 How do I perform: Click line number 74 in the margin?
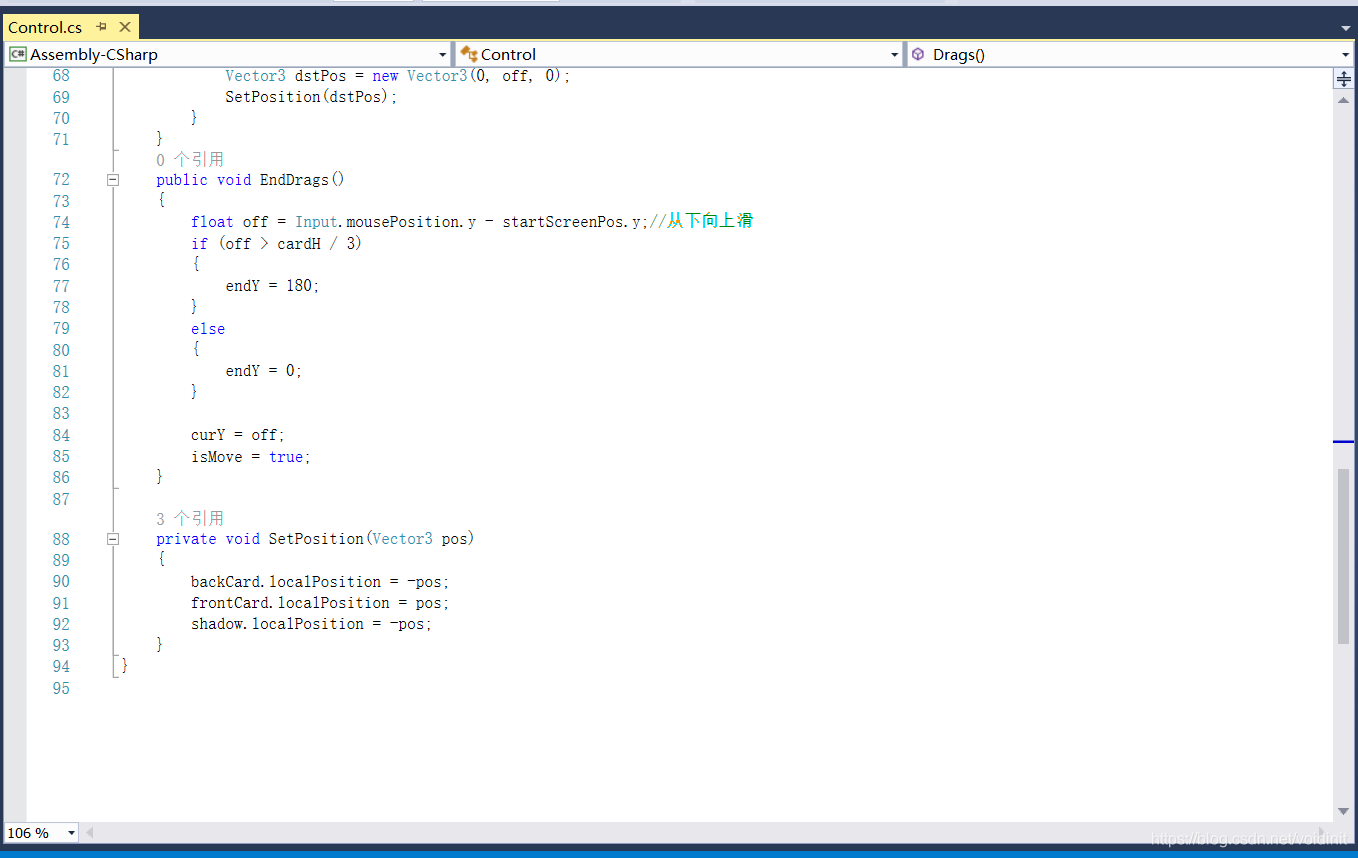(61, 222)
